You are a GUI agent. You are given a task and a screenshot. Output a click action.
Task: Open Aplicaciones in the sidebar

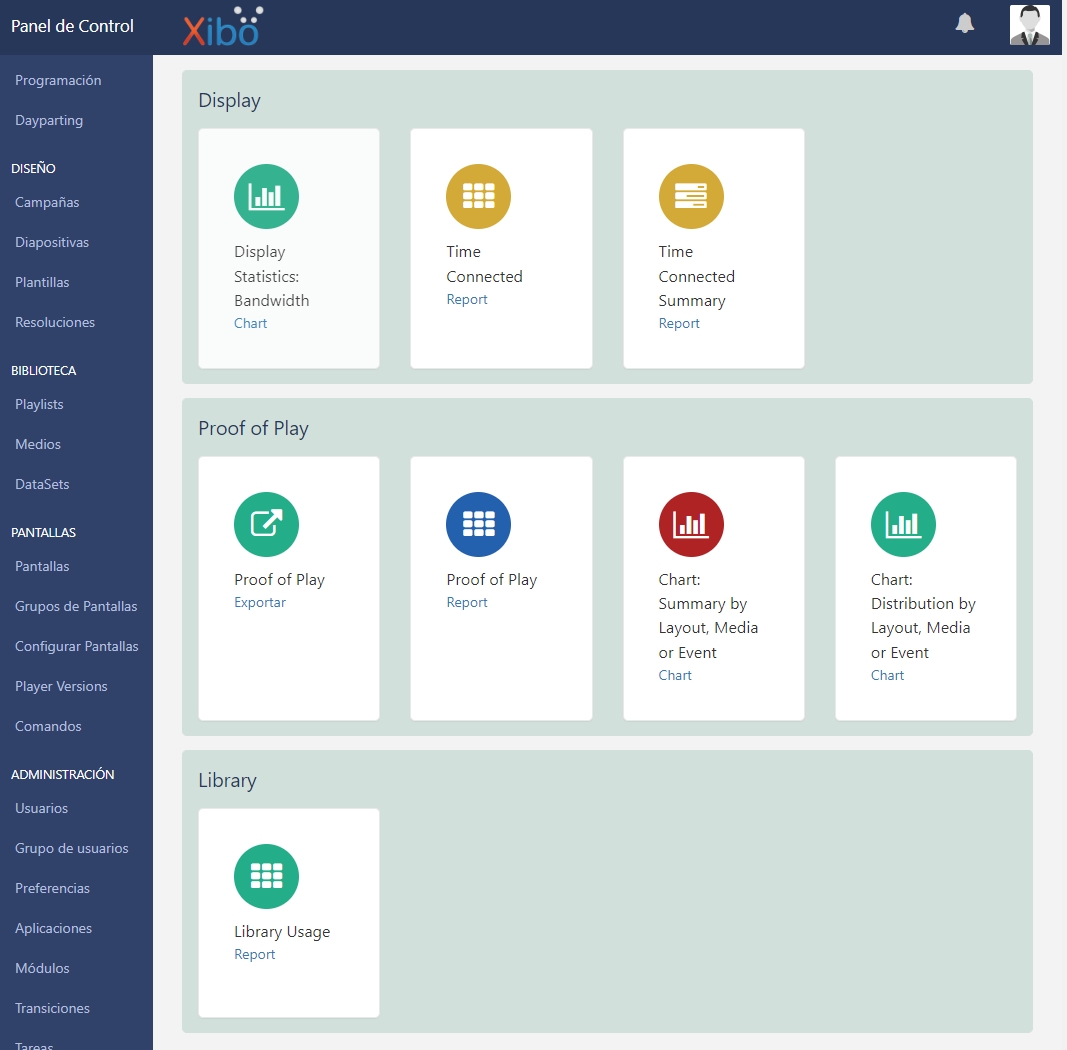point(53,929)
